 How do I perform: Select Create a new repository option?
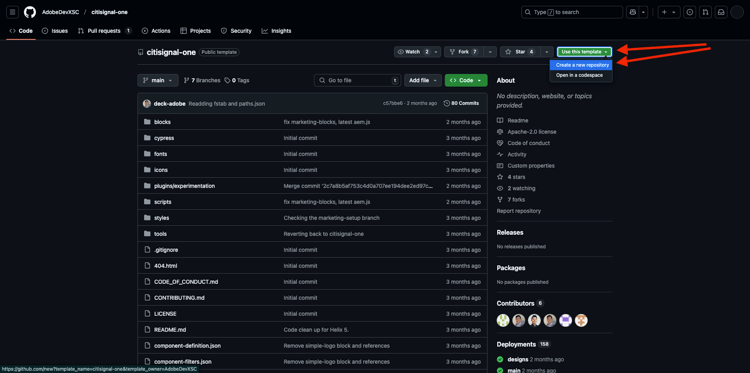pyautogui.click(x=582, y=65)
